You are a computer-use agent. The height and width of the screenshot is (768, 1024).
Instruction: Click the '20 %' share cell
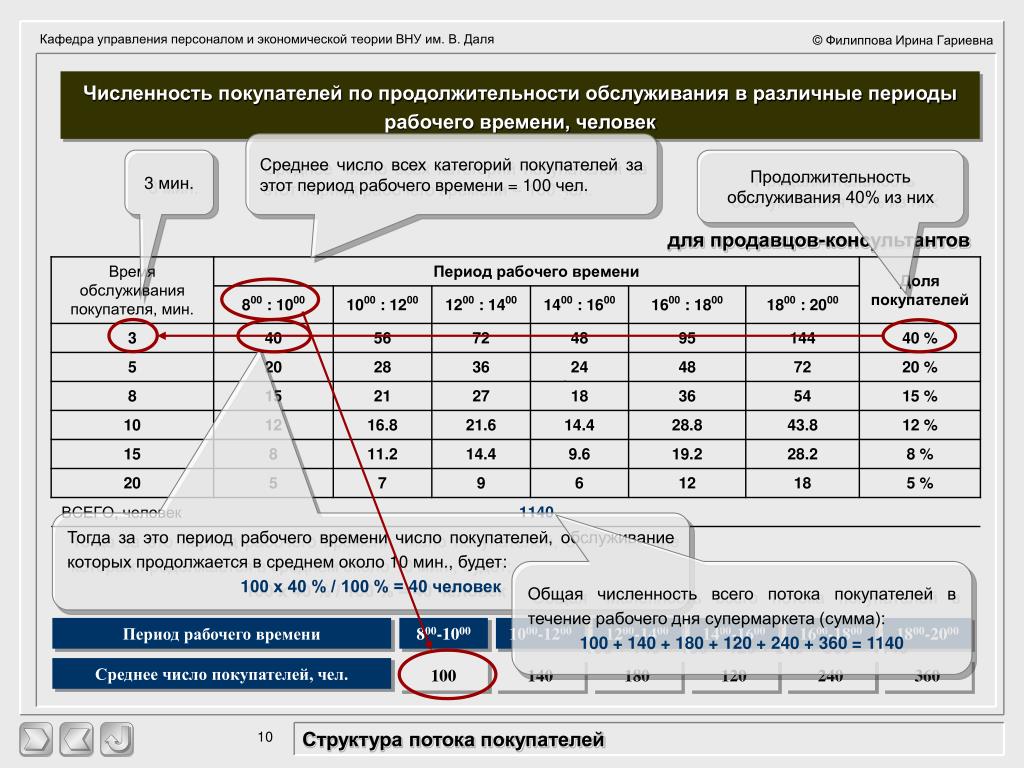(x=920, y=367)
